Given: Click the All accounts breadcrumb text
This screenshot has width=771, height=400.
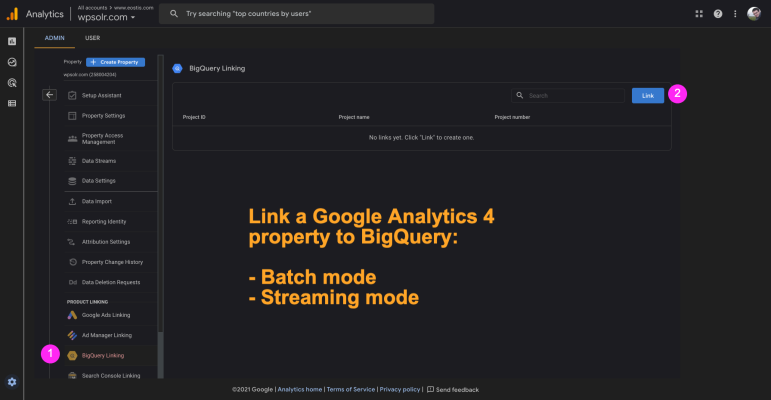Looking at the screenshot, I should tap(92, 8).
